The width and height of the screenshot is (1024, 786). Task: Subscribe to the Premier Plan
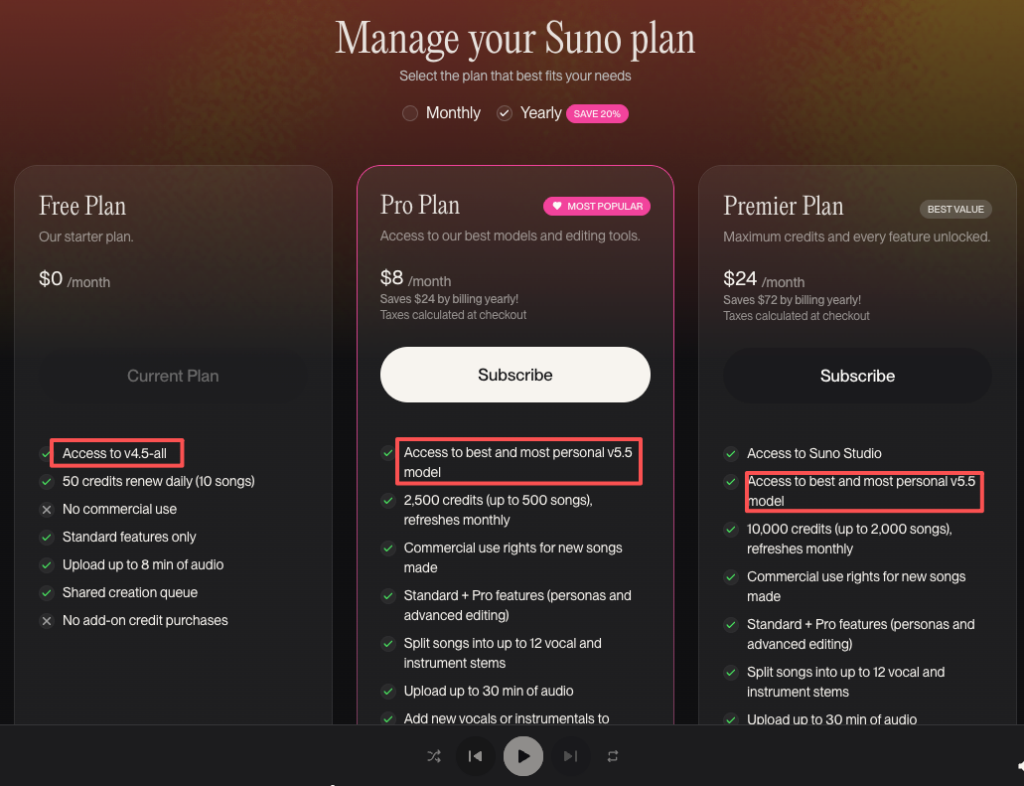(x=857, y=375)
